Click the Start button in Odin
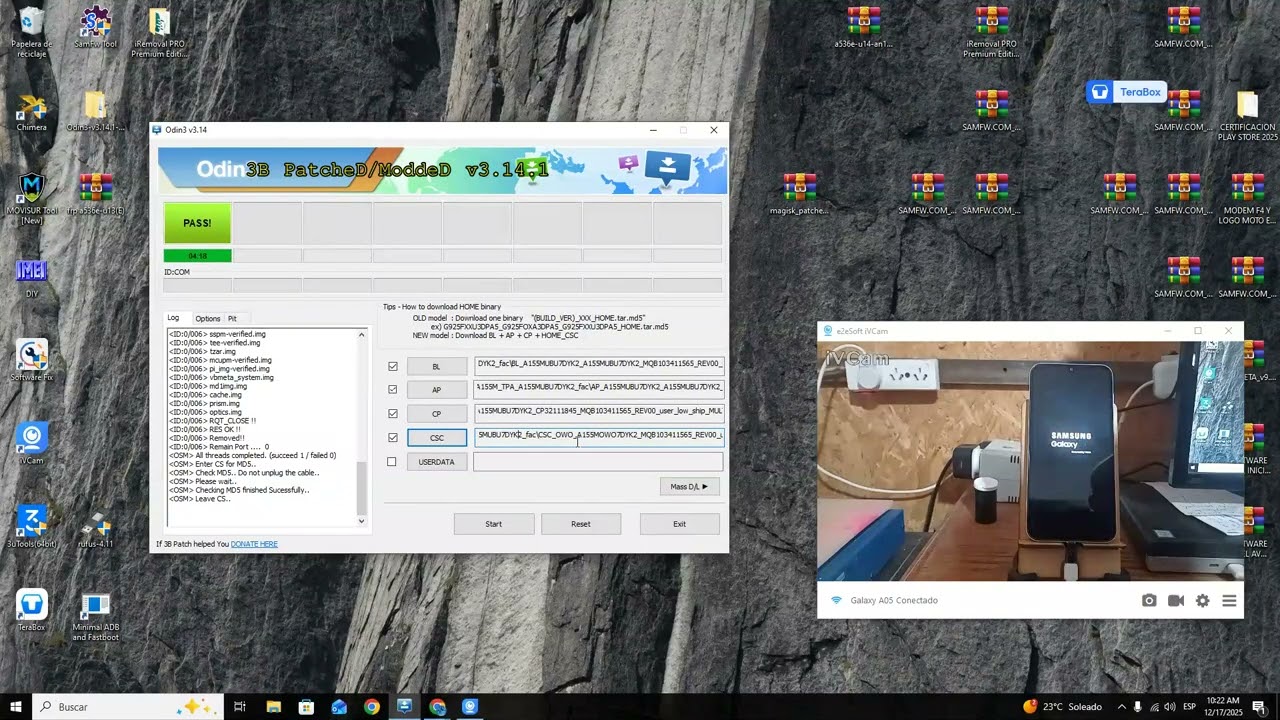Image resolution: width=1280 pixels, height=720 pixels. point(493,524)
